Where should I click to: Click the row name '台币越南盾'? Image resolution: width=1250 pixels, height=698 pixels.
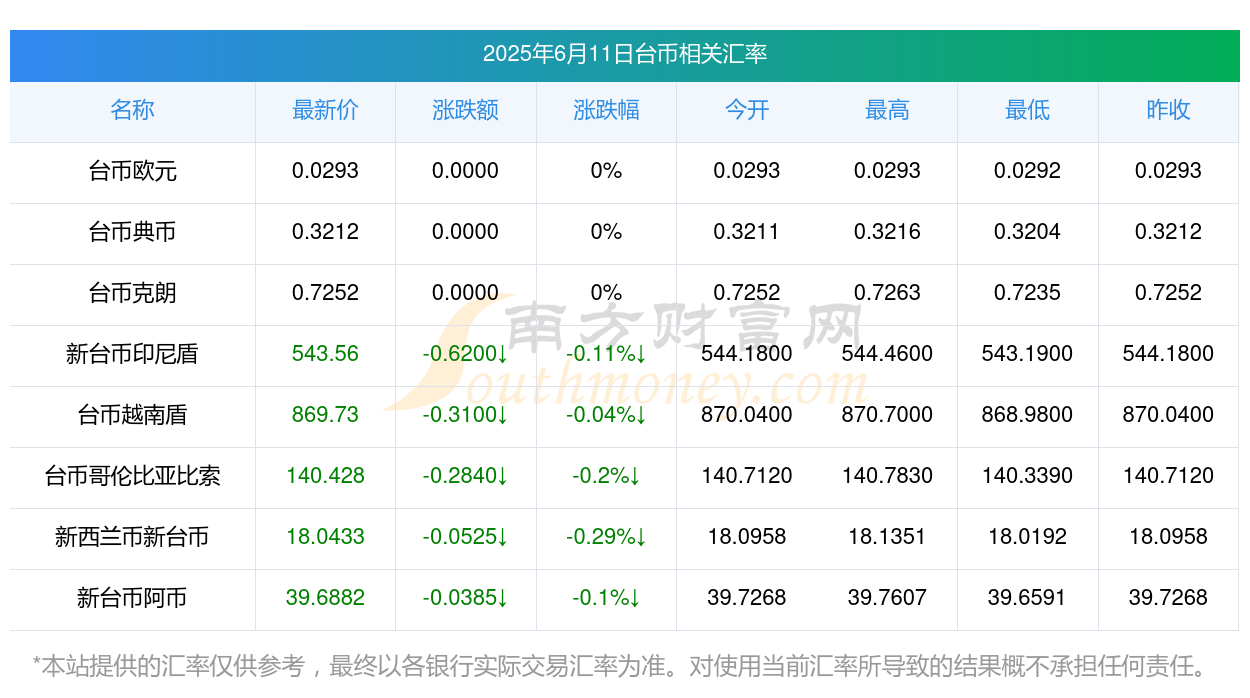coord(132,415)
